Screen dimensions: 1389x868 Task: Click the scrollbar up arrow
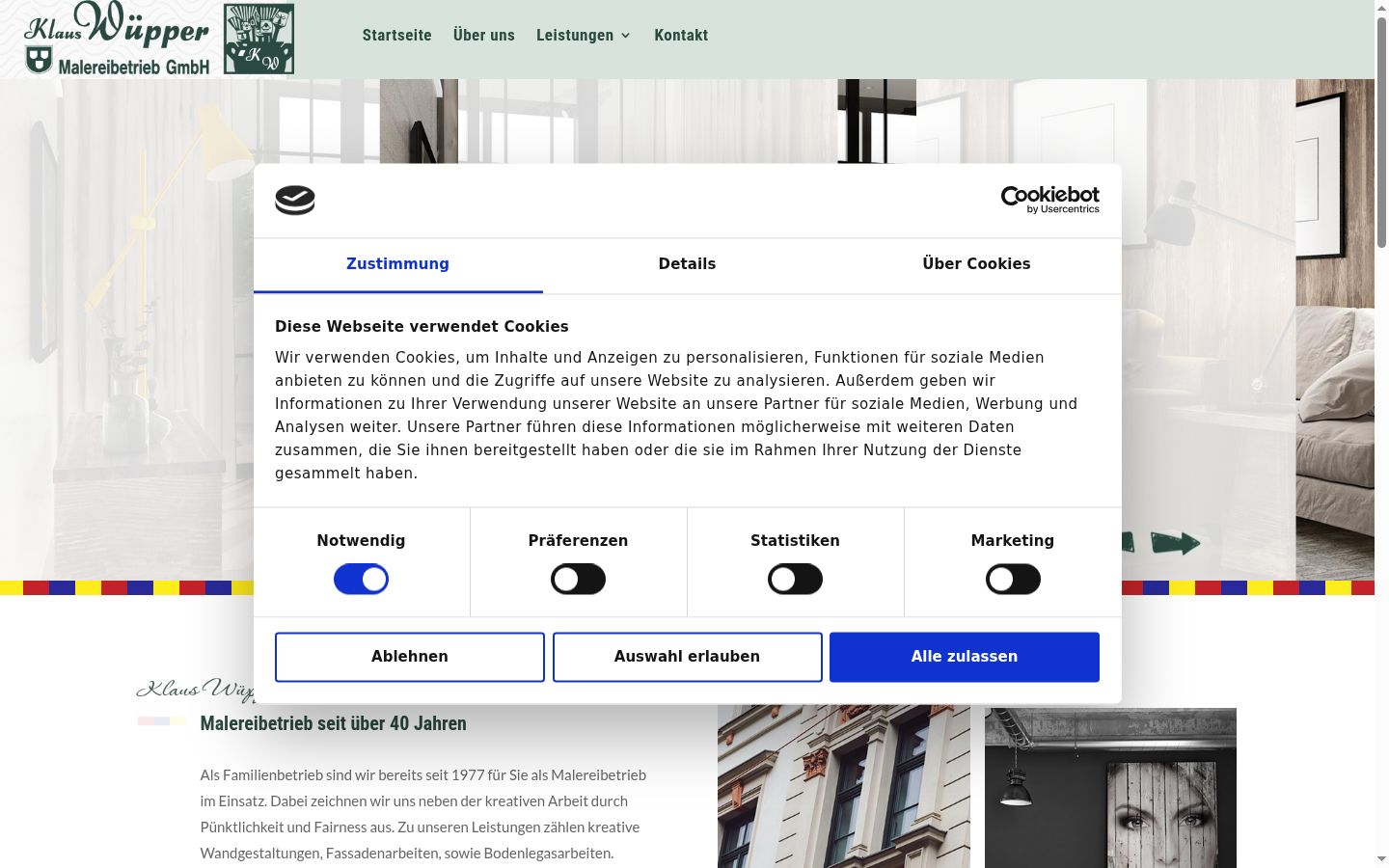(x=1381, y=7)
